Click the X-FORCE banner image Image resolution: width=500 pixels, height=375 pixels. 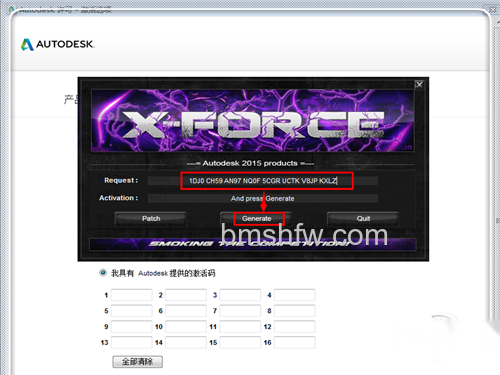[x=253, y=121]
